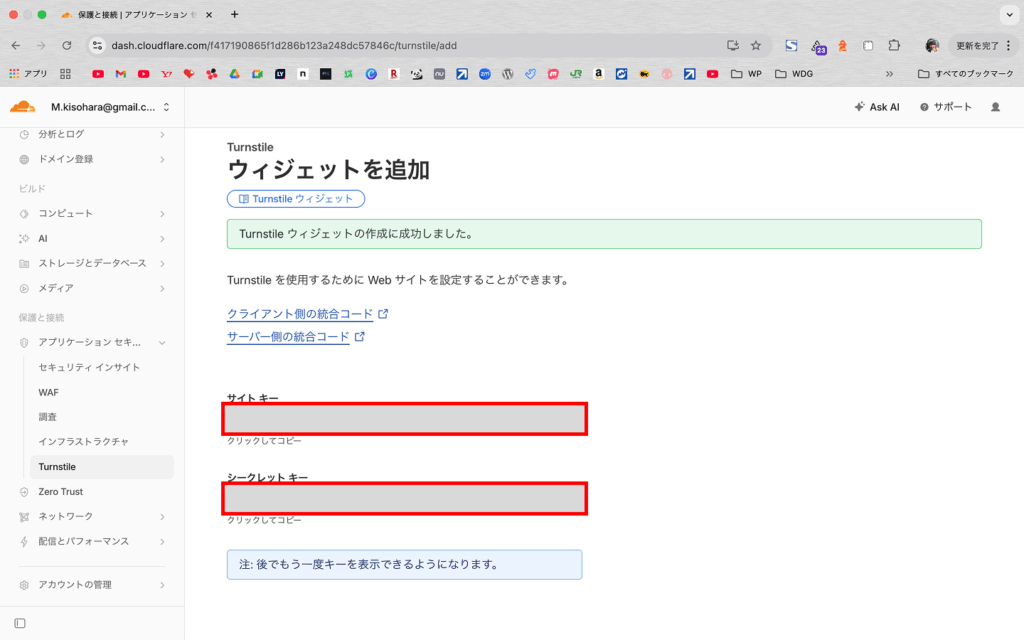Screen dimensions: 1024x640
Task: Open the Gmail bookmark icon
Action: [120, 74]
